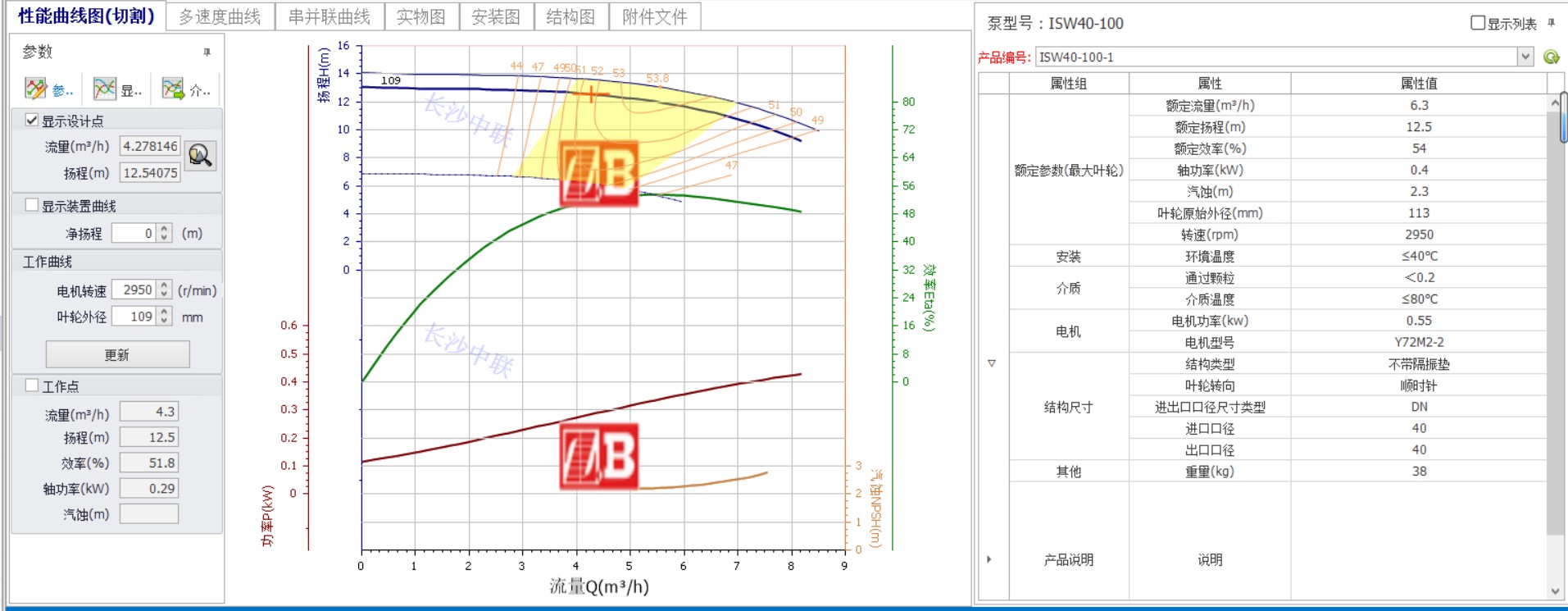Select the 电机型号 value Y72M2-2

(x=1419, y=342)
